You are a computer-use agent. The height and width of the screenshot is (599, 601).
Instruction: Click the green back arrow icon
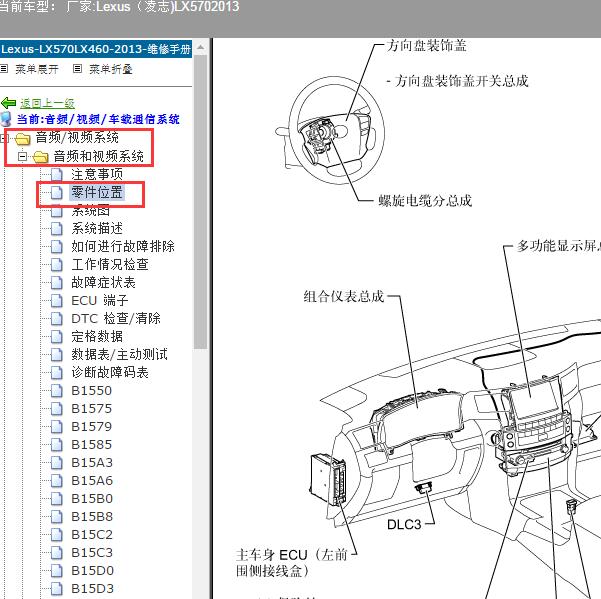pos(8,103)
